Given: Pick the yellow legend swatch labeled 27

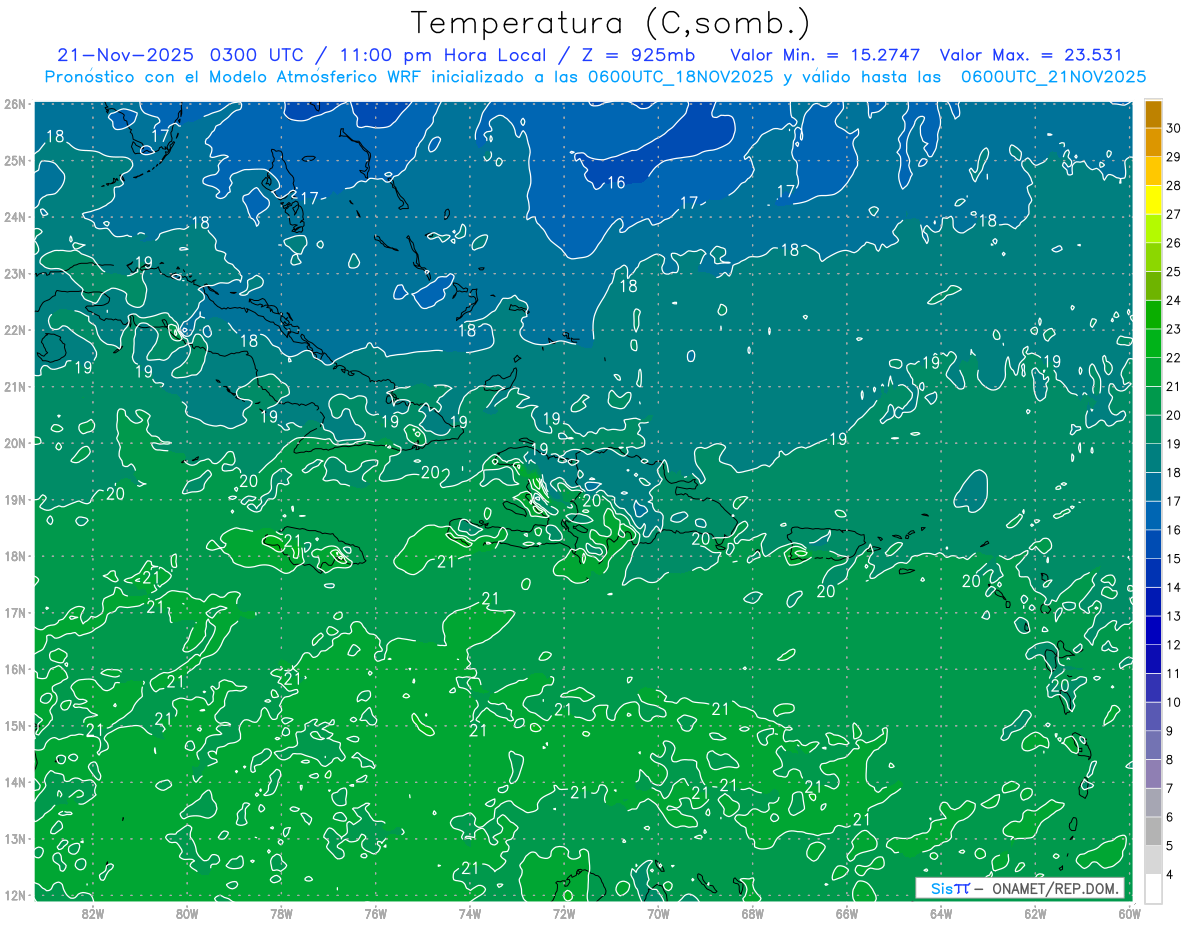Looking at the screenshot, I should pos(1153,201).
